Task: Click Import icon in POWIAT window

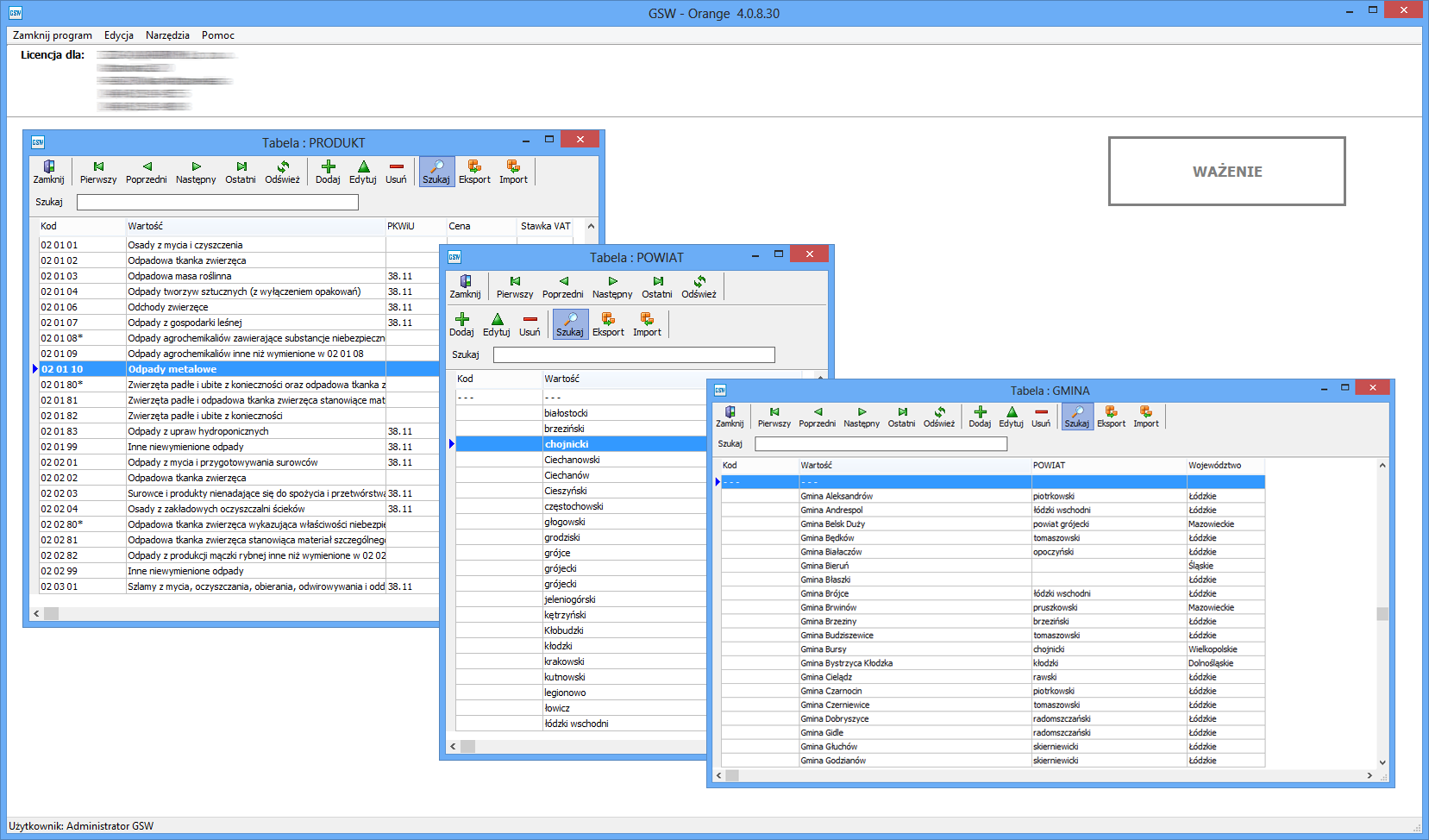Action: click(x=647, y=324)
